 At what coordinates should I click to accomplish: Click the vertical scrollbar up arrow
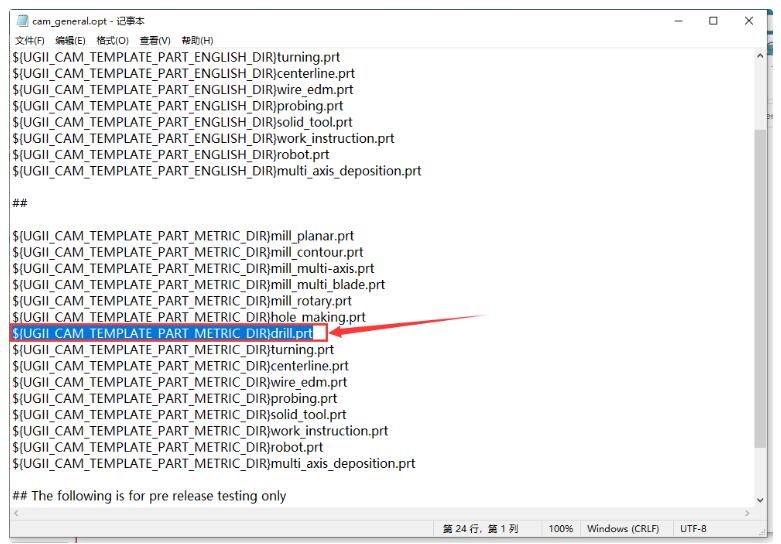pyautogui.click(x=761, y=56)
